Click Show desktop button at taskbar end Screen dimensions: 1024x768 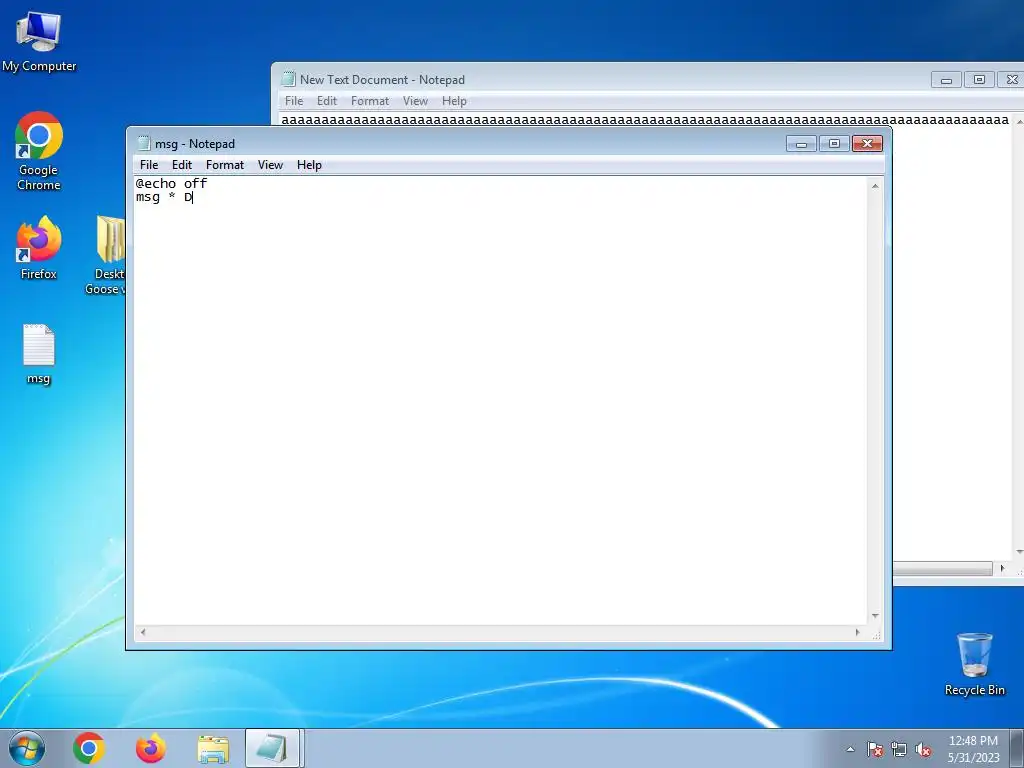coord(1017,748)
